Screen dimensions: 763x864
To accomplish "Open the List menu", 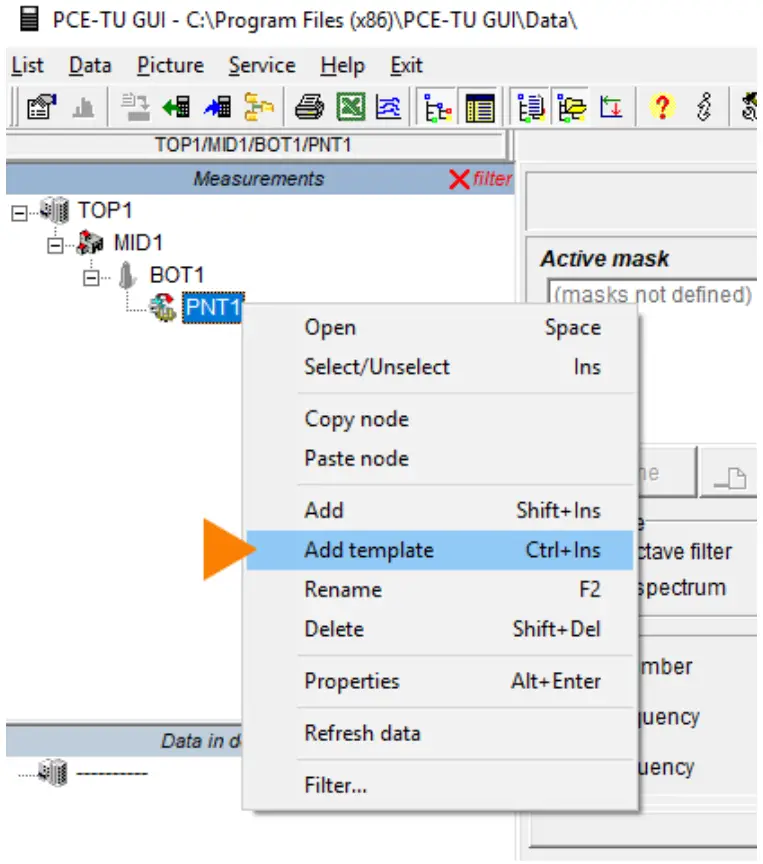I will point(28,66).
